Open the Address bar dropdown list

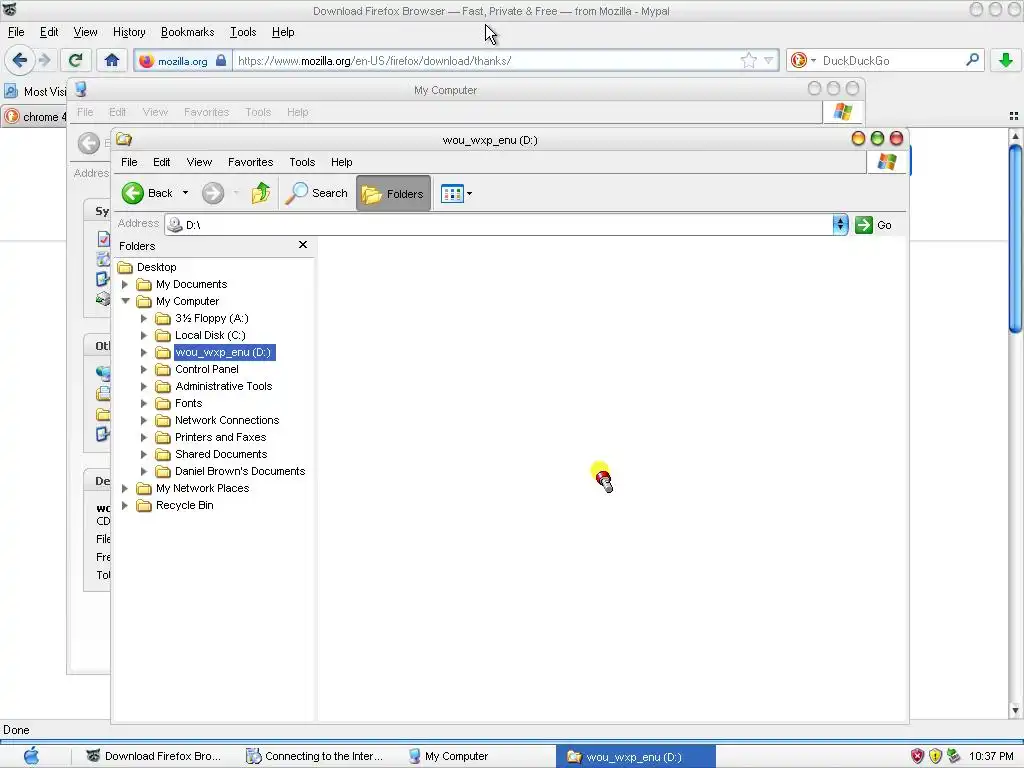[840, 225]
